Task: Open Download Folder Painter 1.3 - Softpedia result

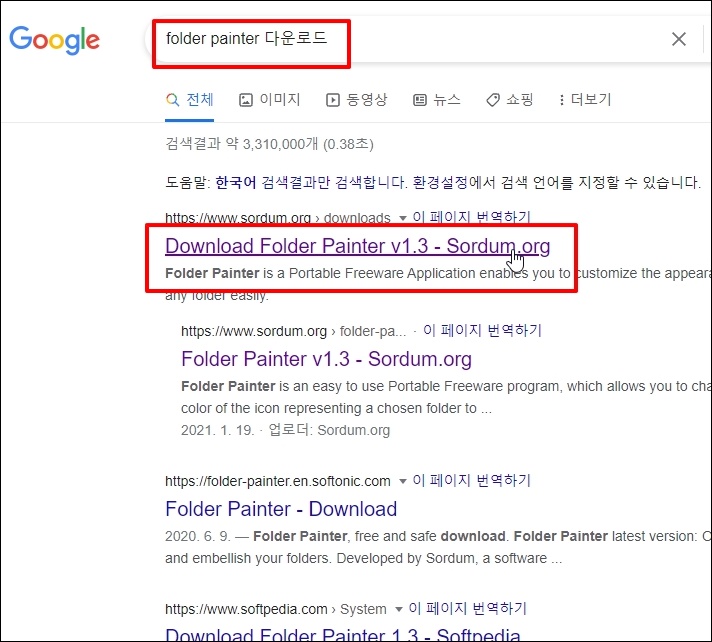Action: click(343, 635)
